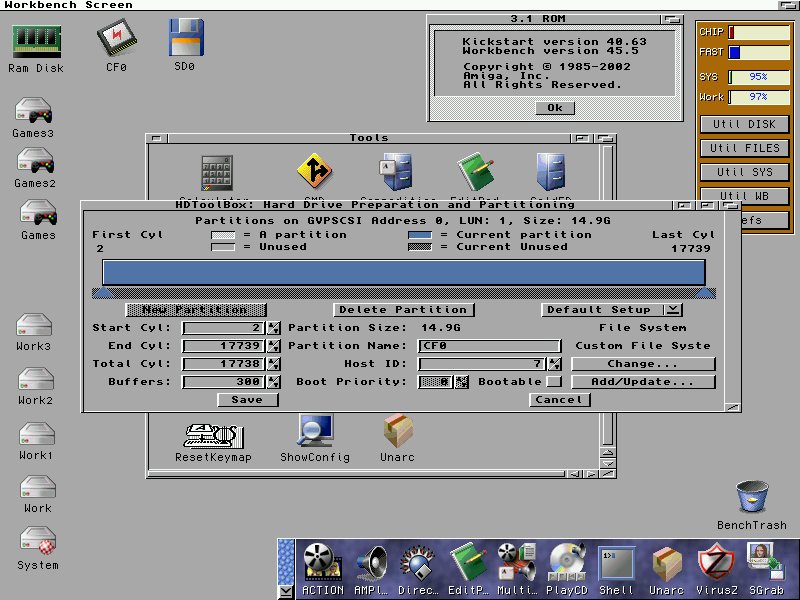Open the blue file cabinet icon in Tools
800x600 pixels.
pos(551,171)
